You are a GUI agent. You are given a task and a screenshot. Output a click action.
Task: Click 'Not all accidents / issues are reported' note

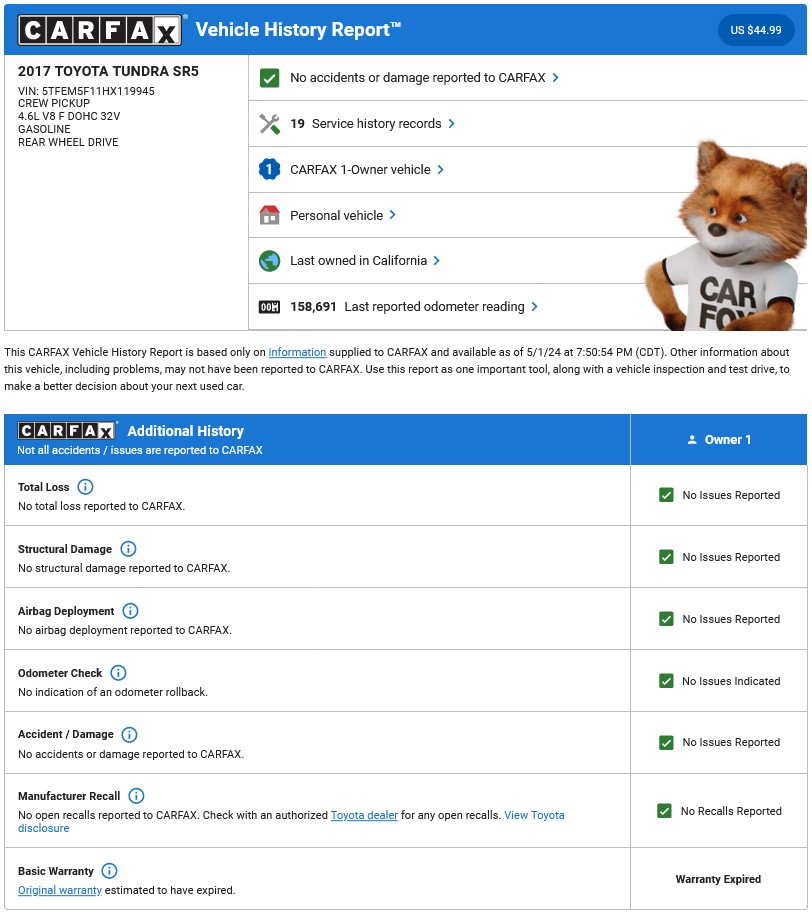coord(140,450)
